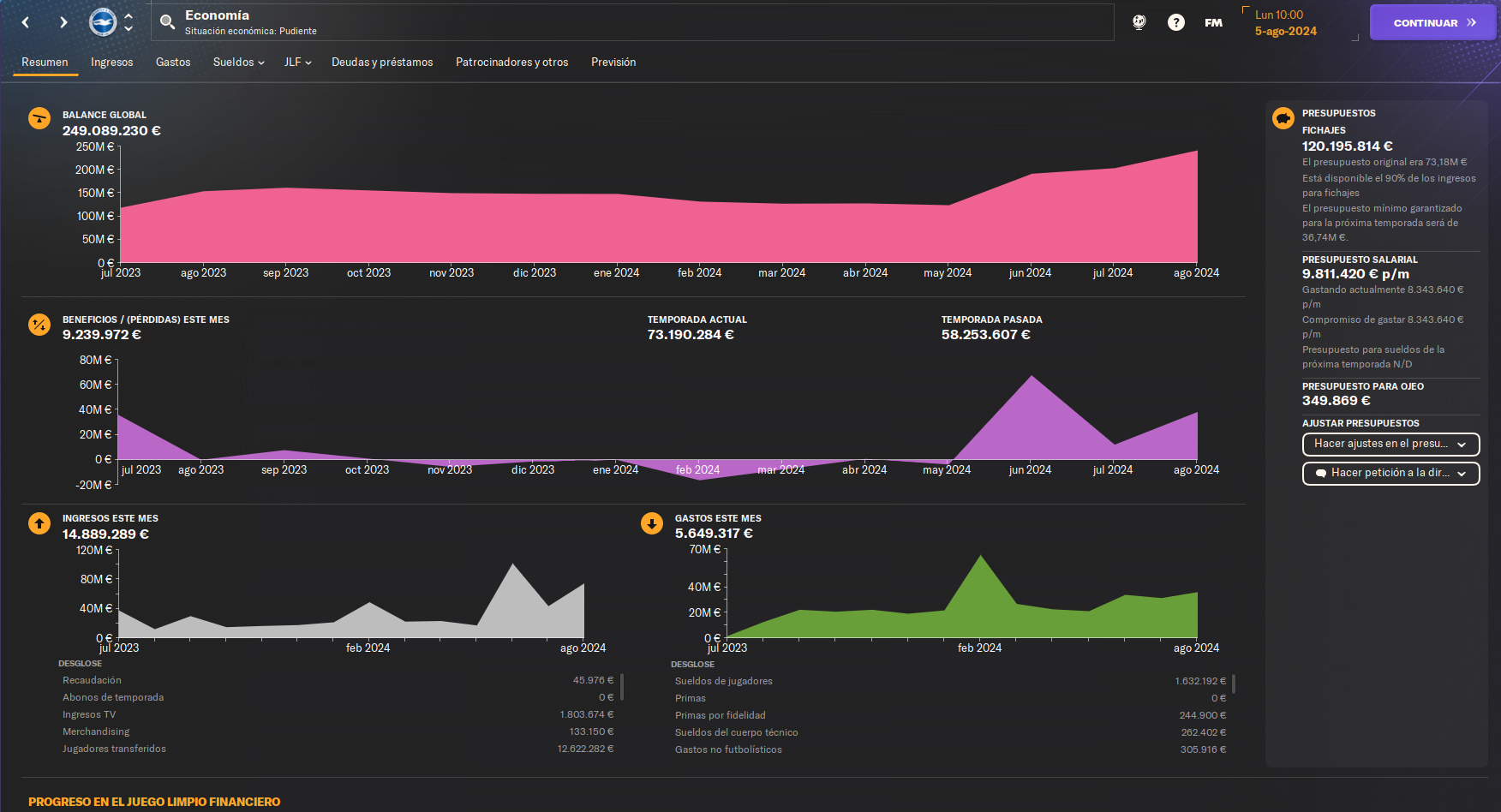The image size is (1501, 812).
Task: Click the Economía search bar field
Action: 633,22
